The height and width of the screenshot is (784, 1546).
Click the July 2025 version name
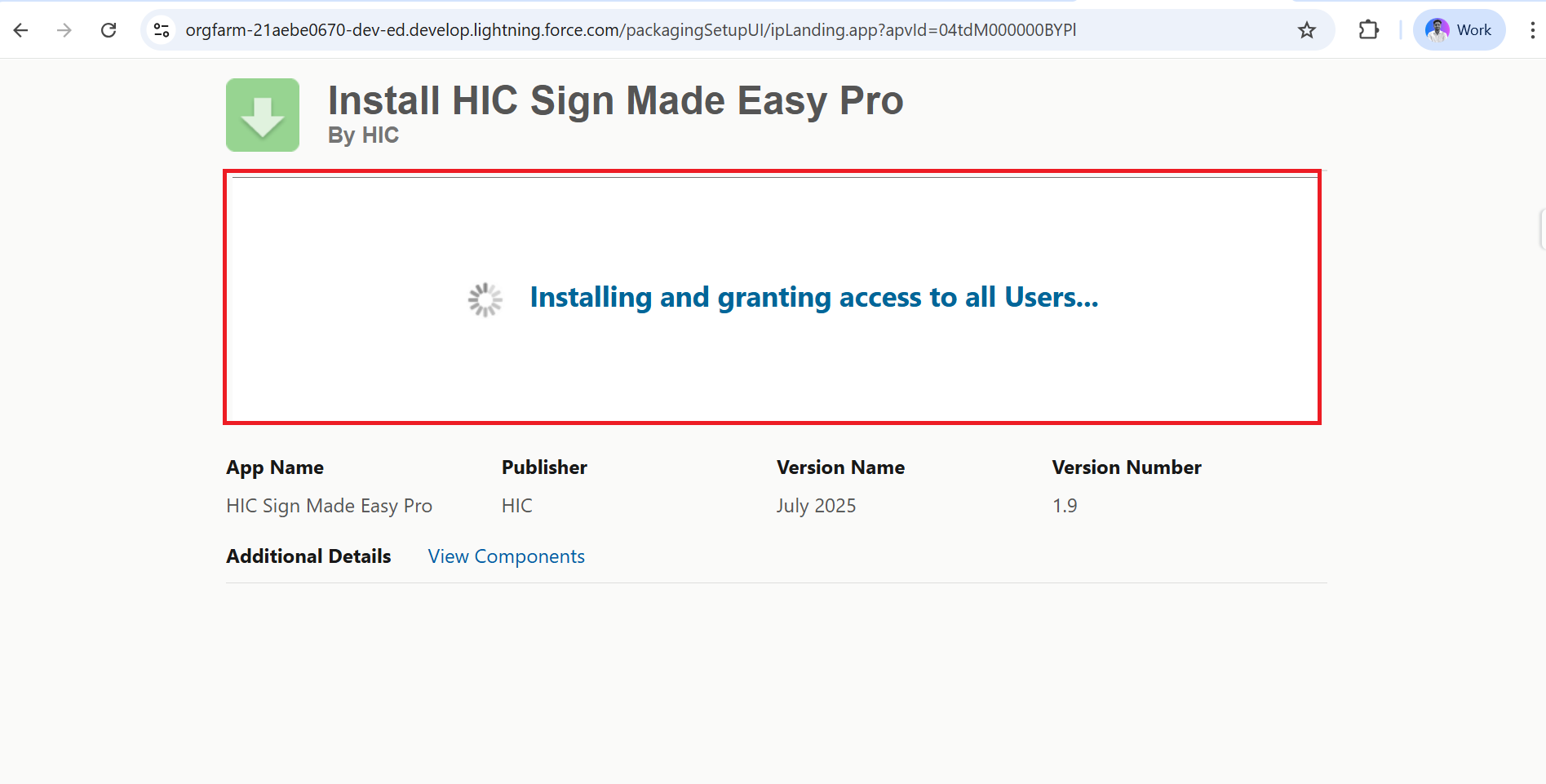(816, 506)
